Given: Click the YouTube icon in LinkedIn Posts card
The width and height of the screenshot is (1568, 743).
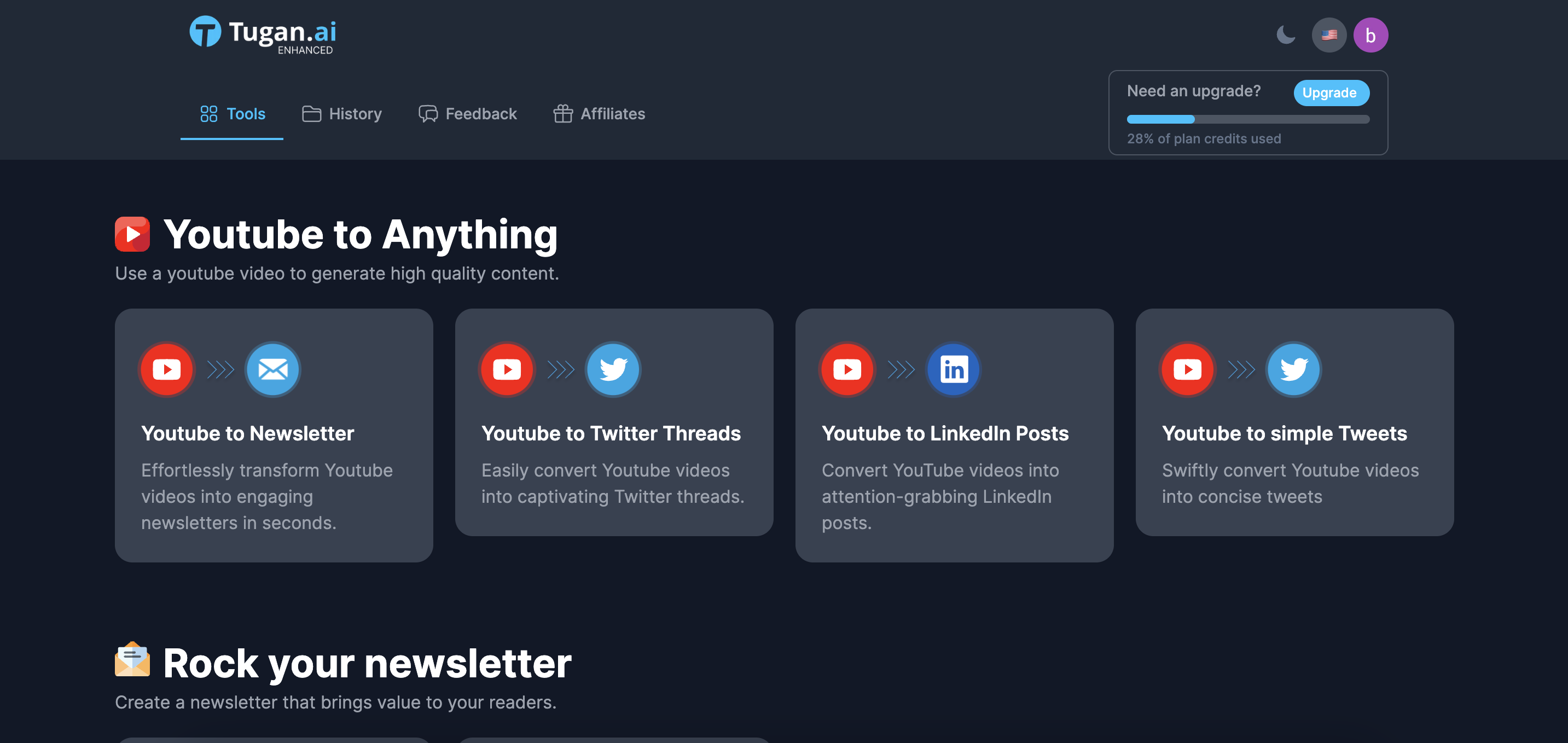Looking at the screenshot, I should pos(847,369).
